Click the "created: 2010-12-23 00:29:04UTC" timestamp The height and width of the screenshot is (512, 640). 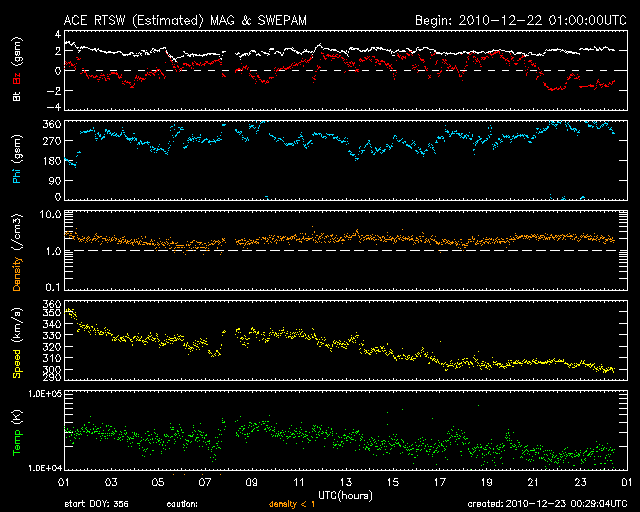pos(547,504)
